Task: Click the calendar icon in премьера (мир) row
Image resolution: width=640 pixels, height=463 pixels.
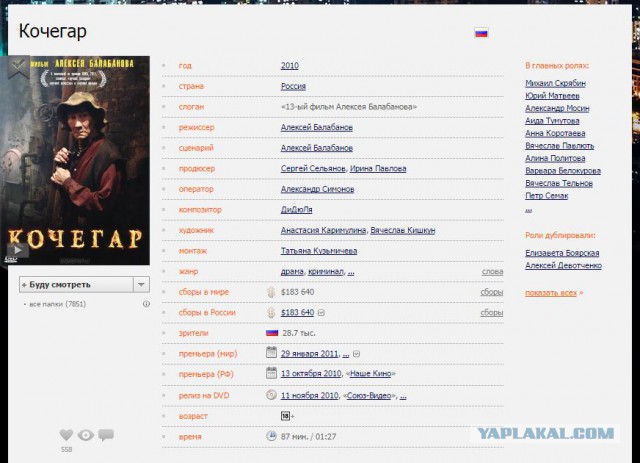Action: (271, 352)
